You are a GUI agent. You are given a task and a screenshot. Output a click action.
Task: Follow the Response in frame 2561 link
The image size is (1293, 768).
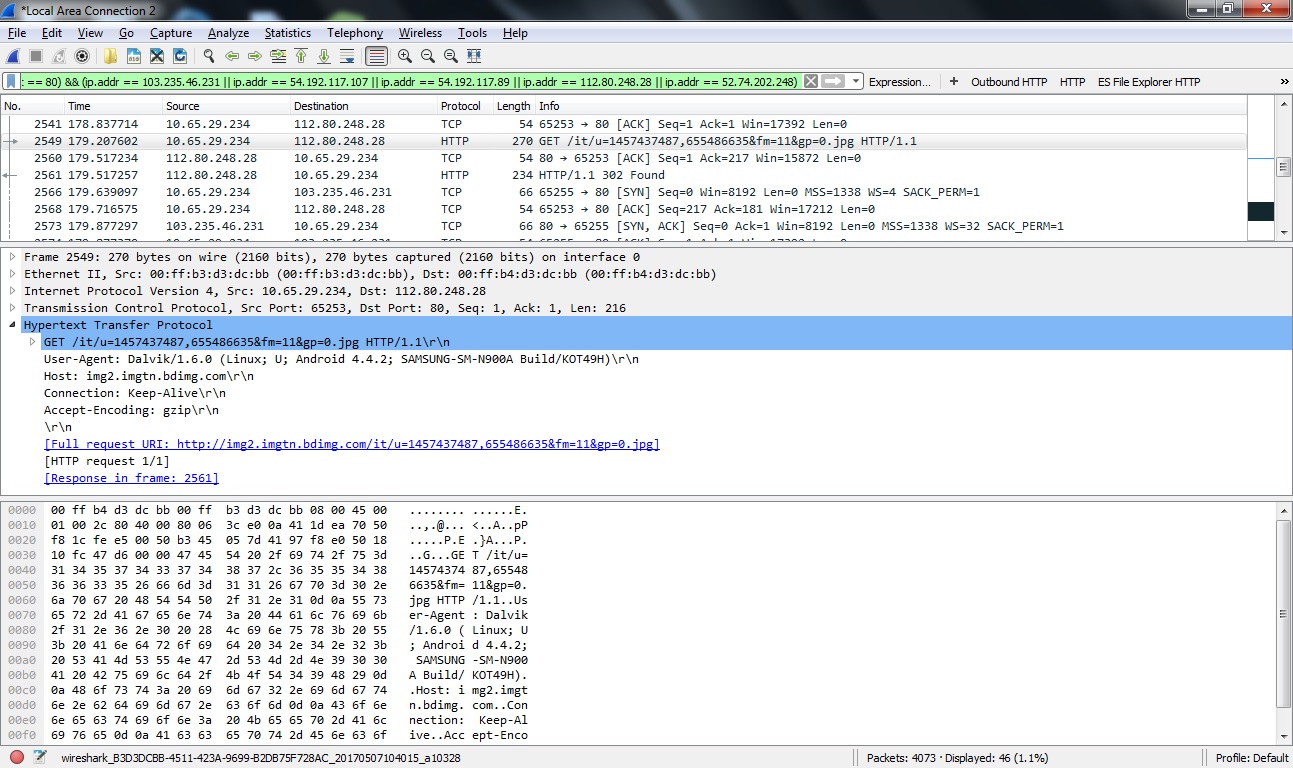[x=131, y=478]
